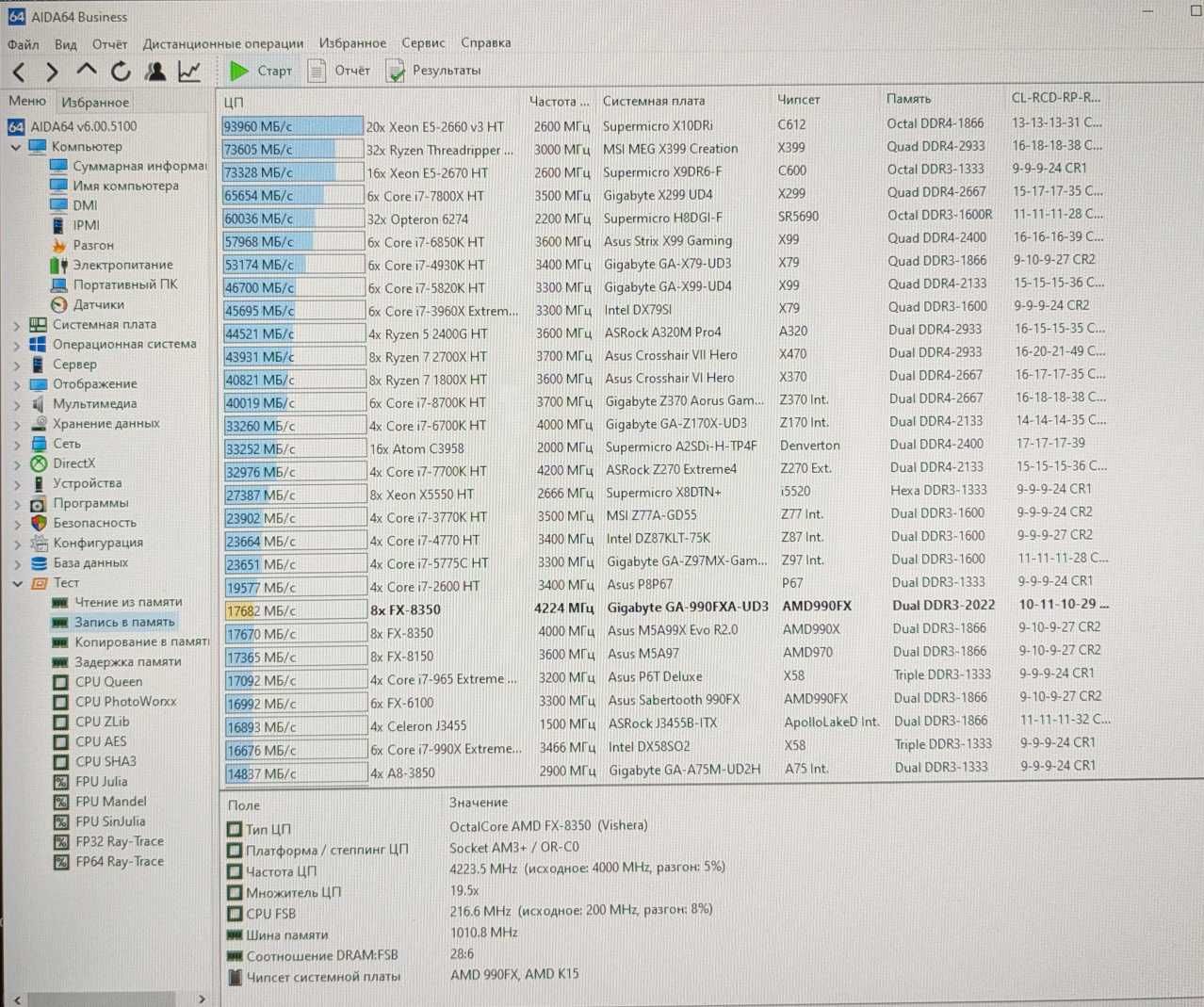
Task: Open the Отчёт menu in menu bar
Action: [x=110, y=43]
